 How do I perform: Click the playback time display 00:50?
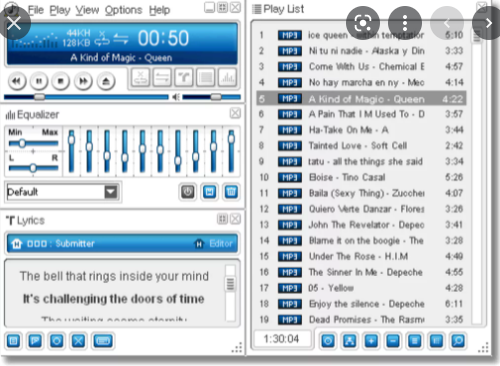tap(163, 38)
